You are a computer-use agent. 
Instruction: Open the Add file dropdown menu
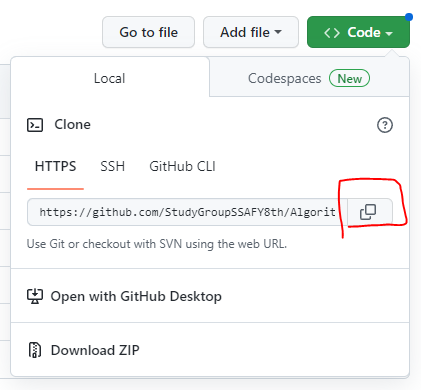(x=251, y=32)
